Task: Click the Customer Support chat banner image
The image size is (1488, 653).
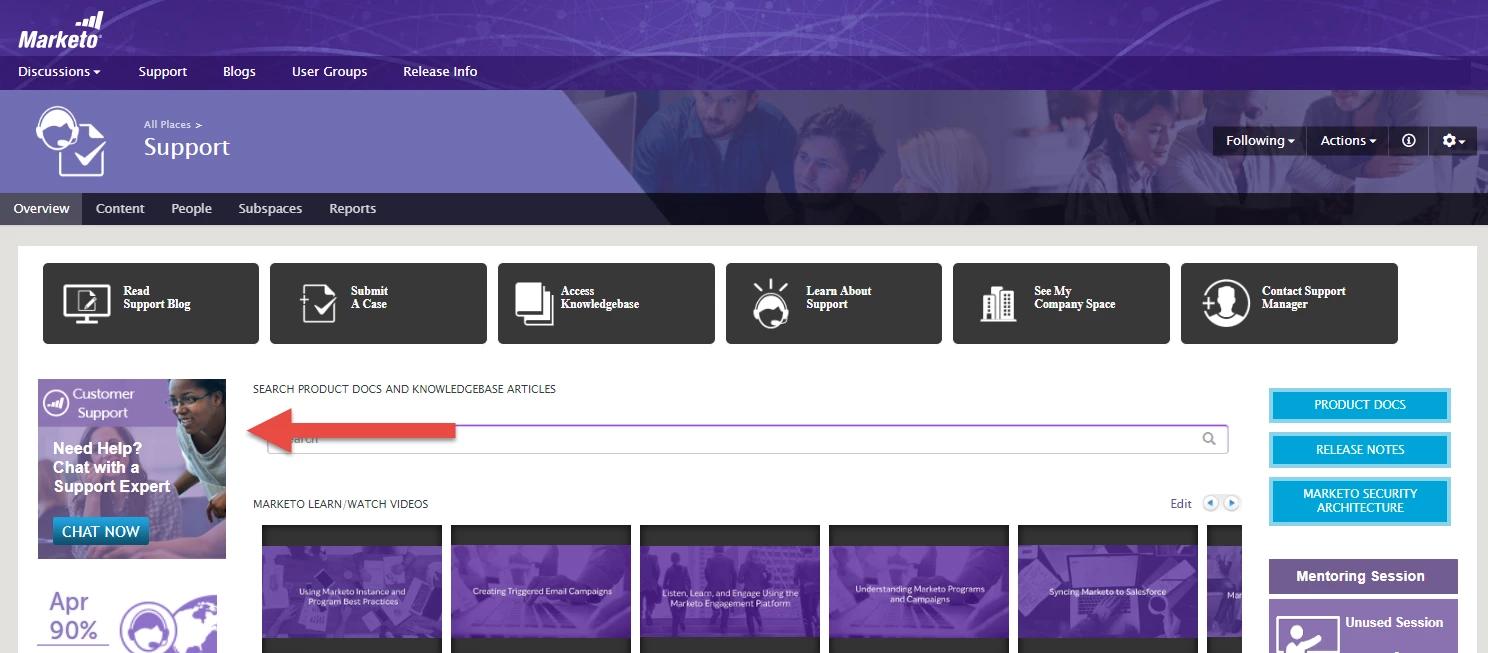Action: coord(132,469)
